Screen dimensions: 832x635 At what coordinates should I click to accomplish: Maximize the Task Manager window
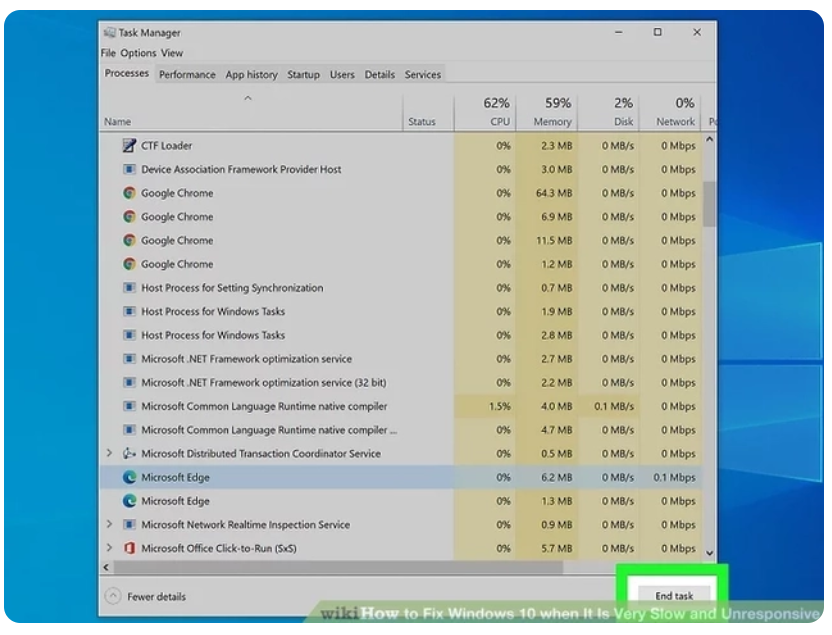pos(657,32)
